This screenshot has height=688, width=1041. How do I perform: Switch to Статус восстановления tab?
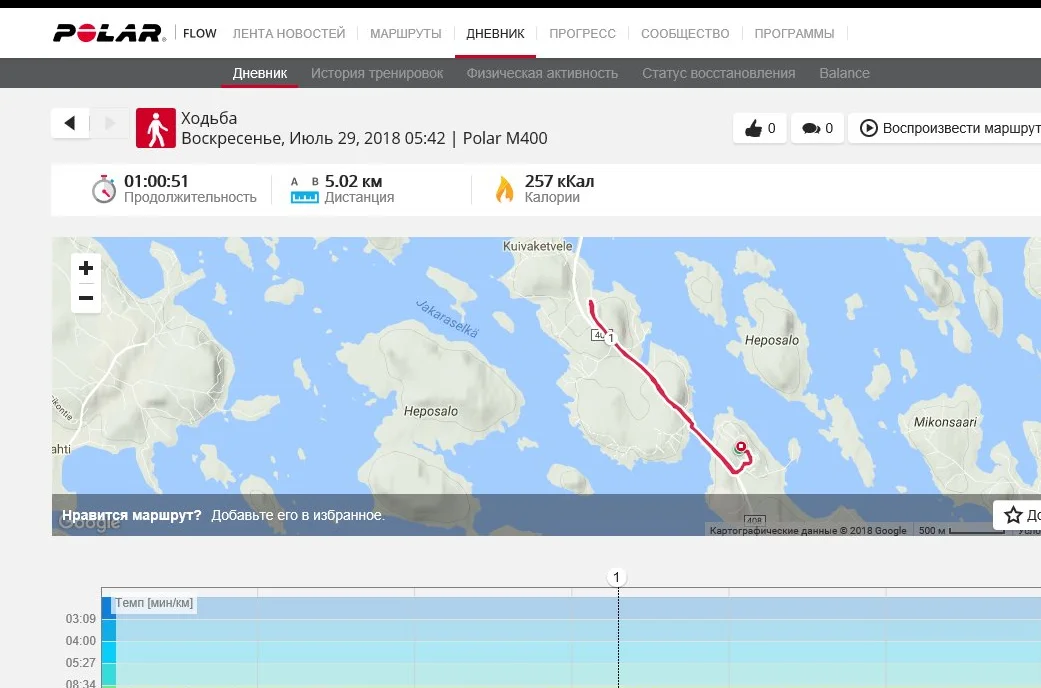tap(718, 73)
